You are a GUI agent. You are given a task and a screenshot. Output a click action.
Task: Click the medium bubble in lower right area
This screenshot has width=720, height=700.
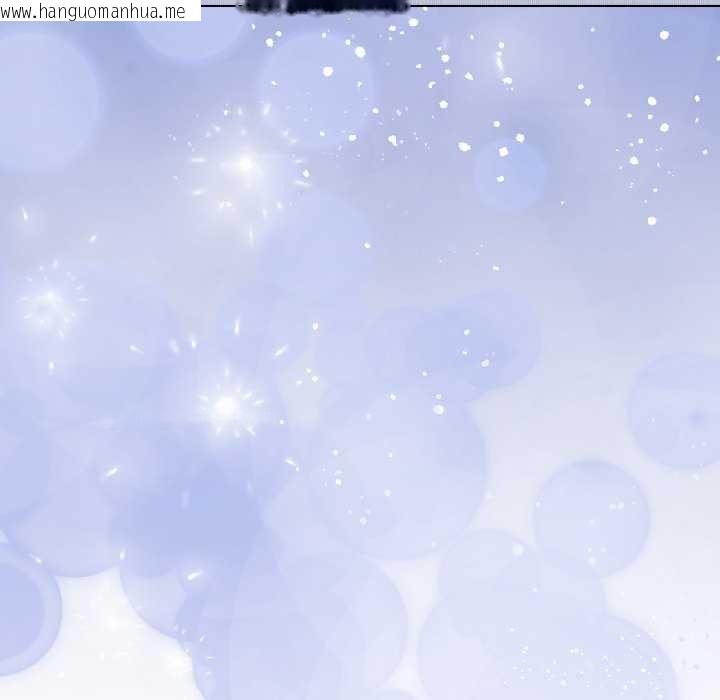[x=591, y=518]
